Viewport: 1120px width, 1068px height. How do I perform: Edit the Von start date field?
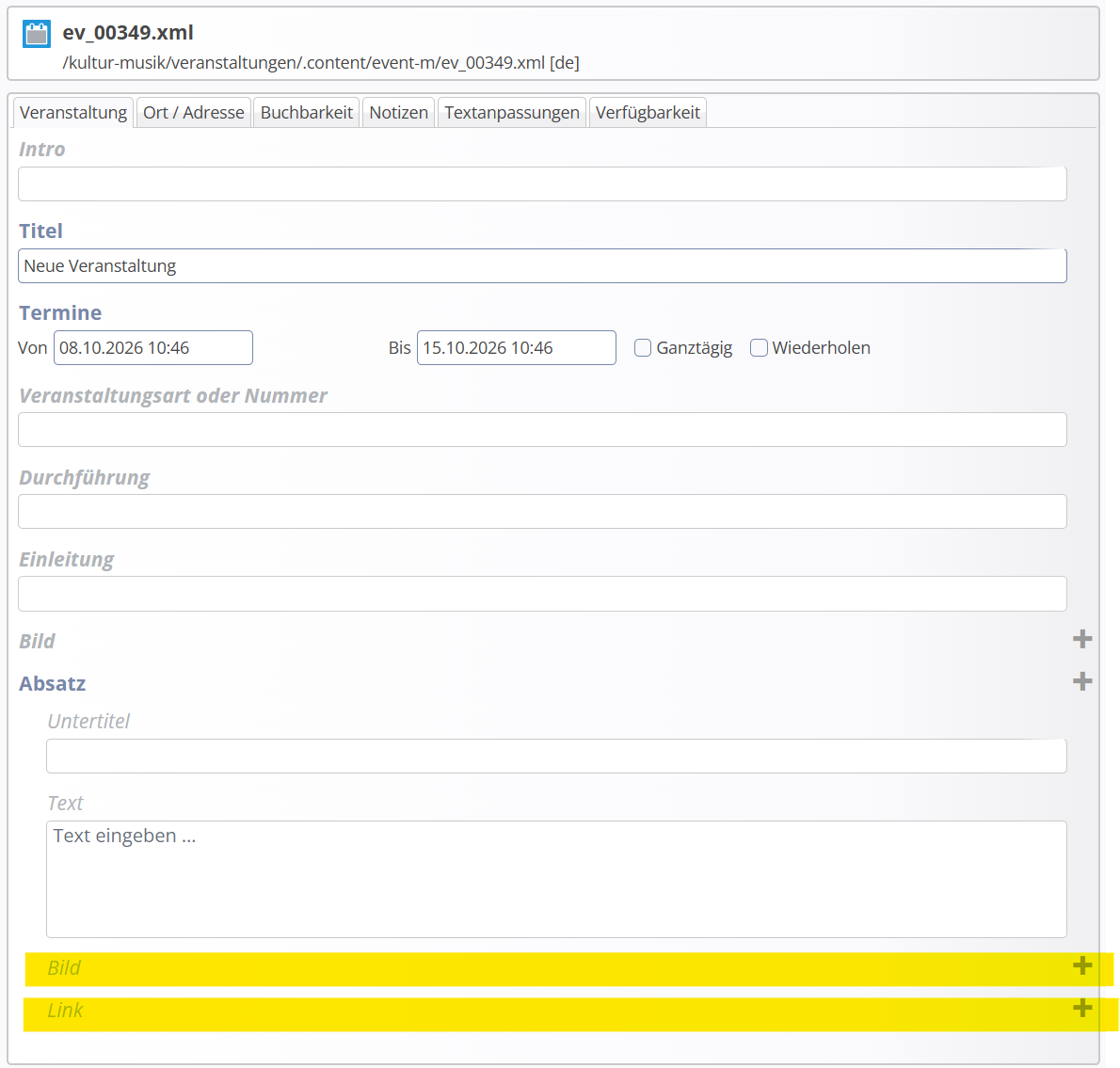[x=152, y=347]
